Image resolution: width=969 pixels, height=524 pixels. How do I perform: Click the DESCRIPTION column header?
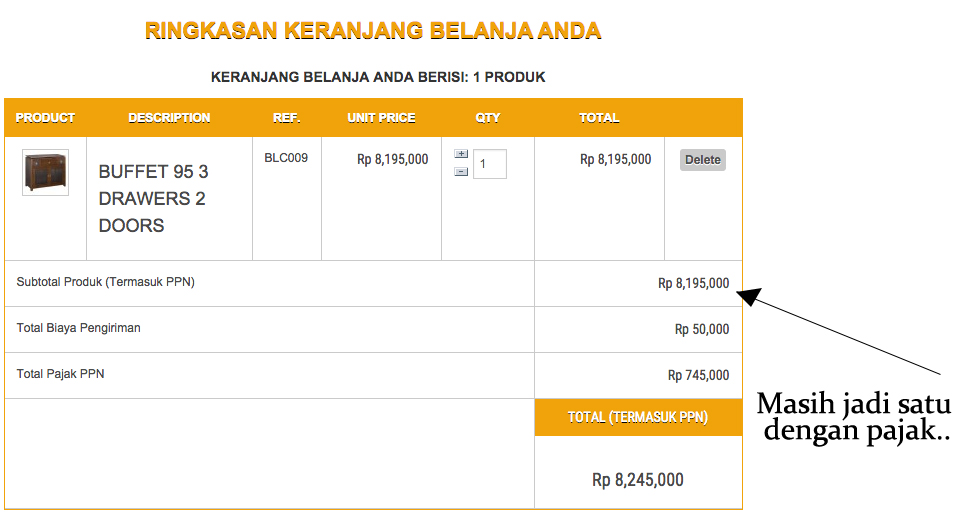(x=169, y=118)
